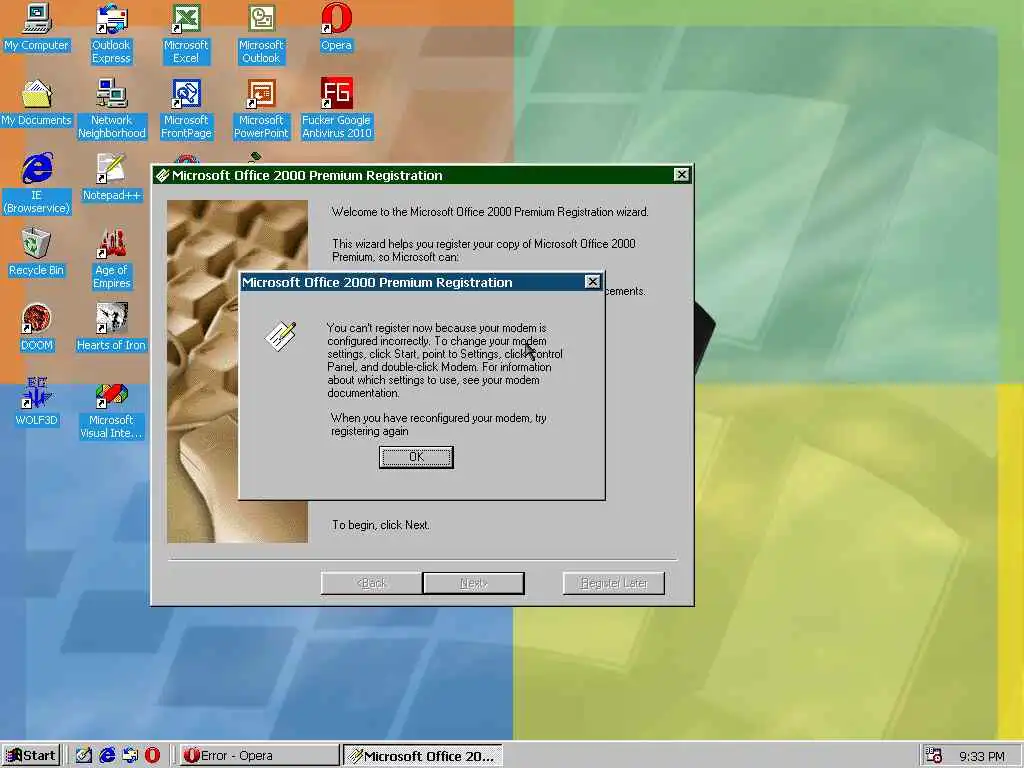Switch to Error - Opera taskbar button
The image size is (1024, 768).
point(259,756)
